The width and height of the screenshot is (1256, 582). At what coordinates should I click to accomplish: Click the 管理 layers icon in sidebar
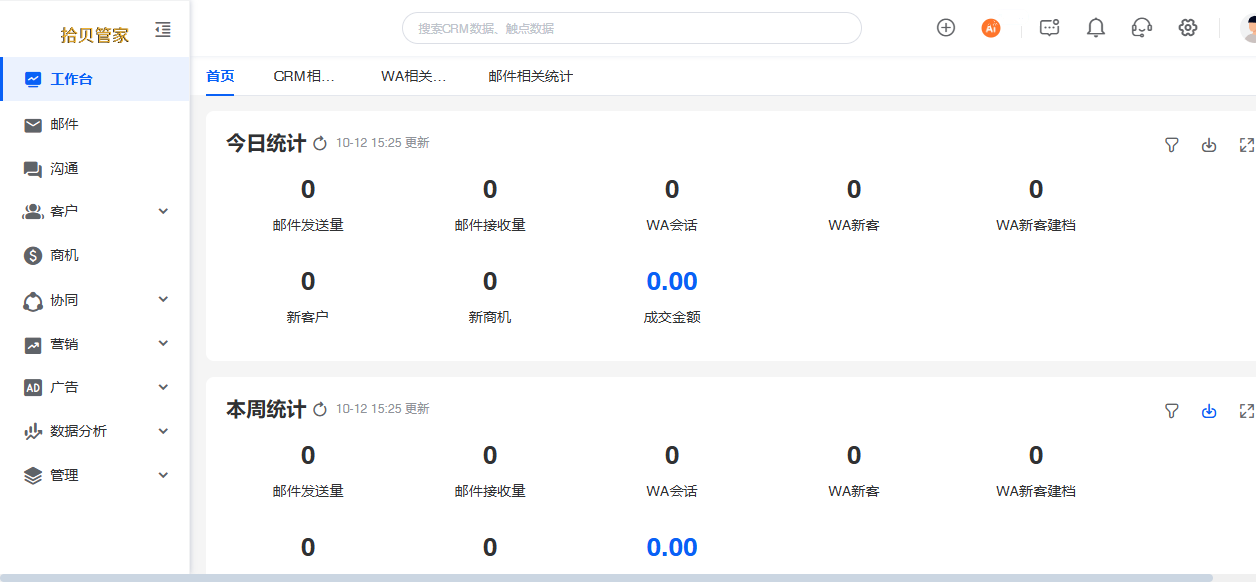pos(33,476)
